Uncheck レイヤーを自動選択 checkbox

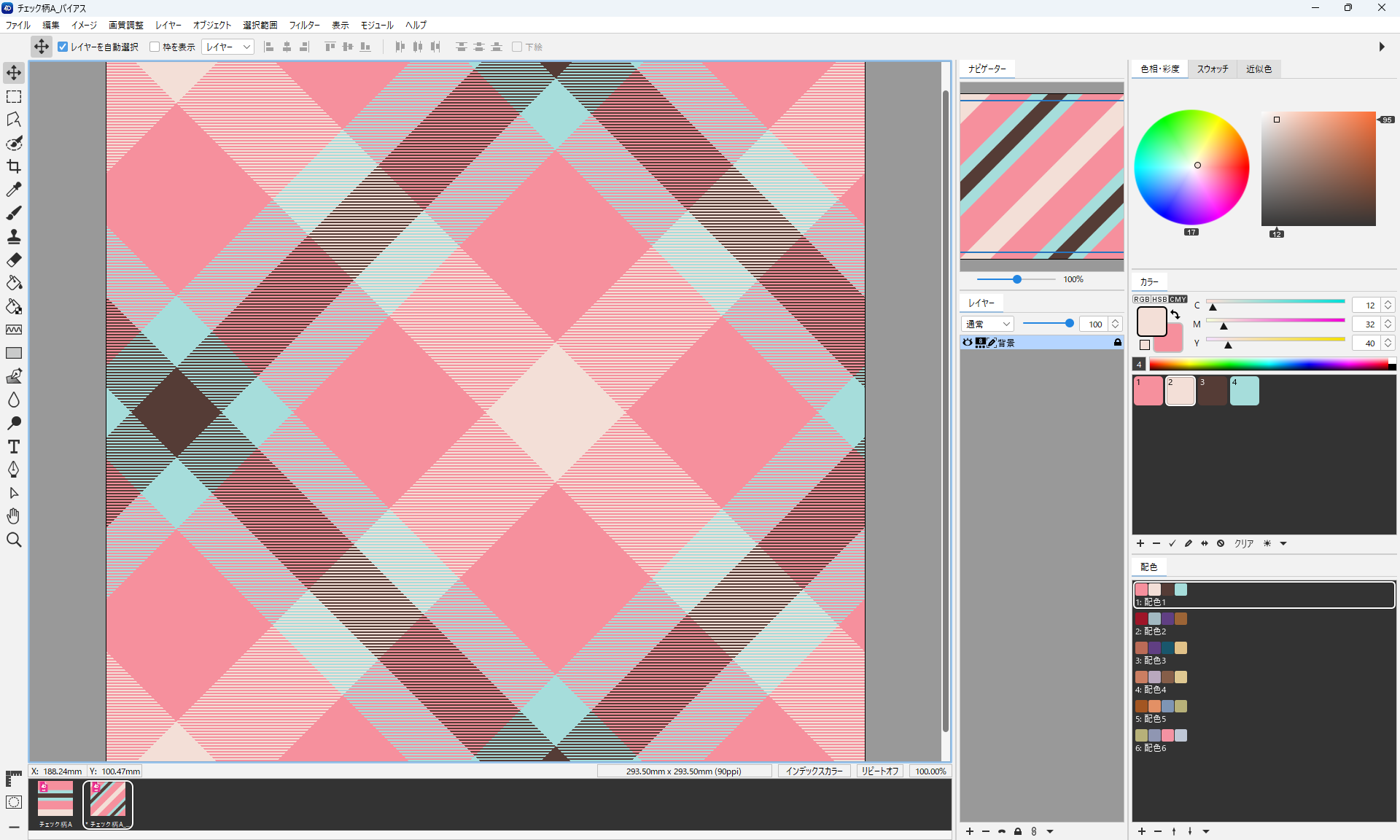[x=63, y=47]
